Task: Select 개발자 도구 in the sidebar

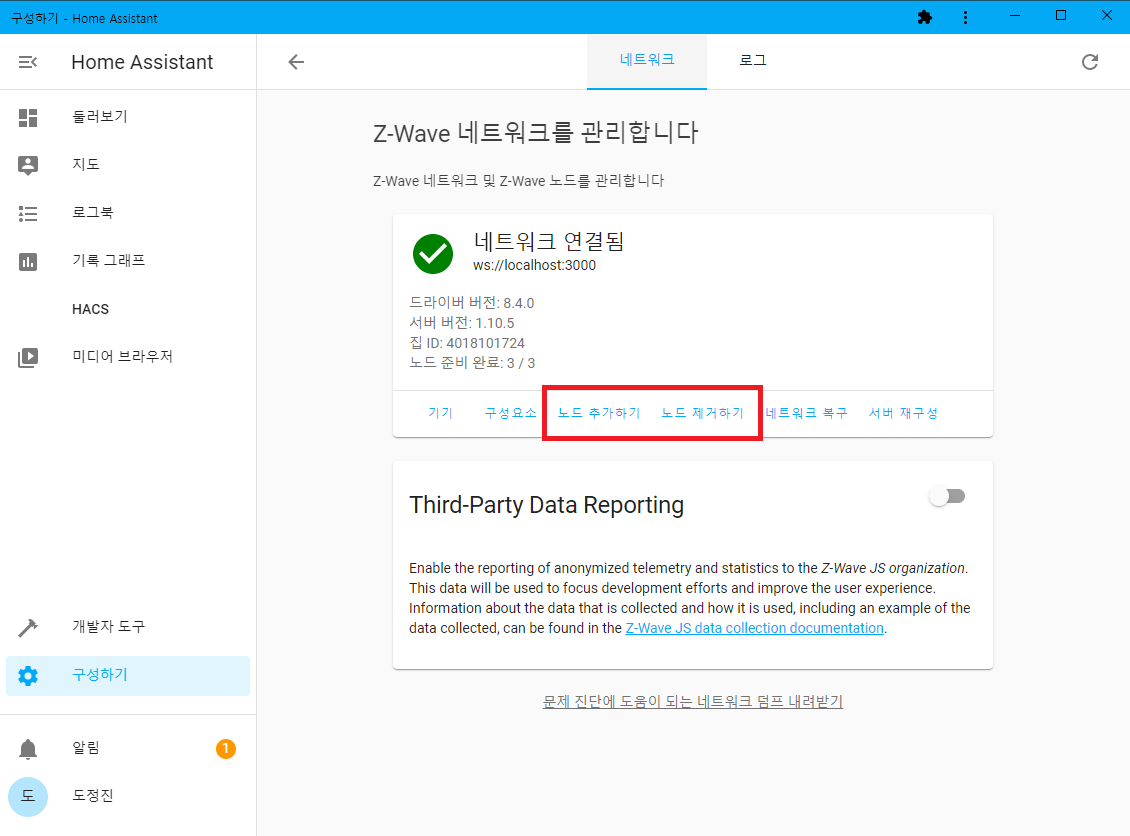Action: (x=128, y=627)
